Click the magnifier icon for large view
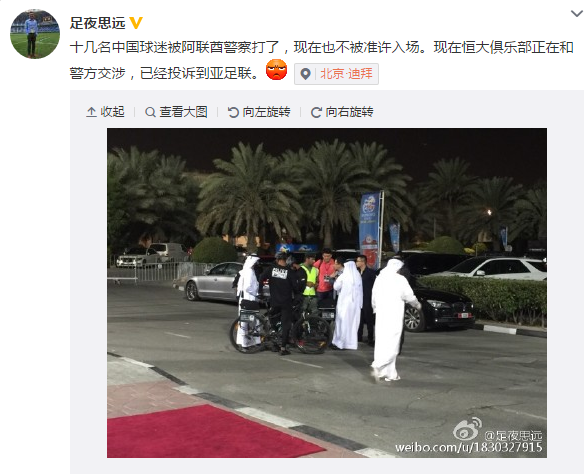The width and height of the screenshot is (588, 474). (x=150, y=112)
